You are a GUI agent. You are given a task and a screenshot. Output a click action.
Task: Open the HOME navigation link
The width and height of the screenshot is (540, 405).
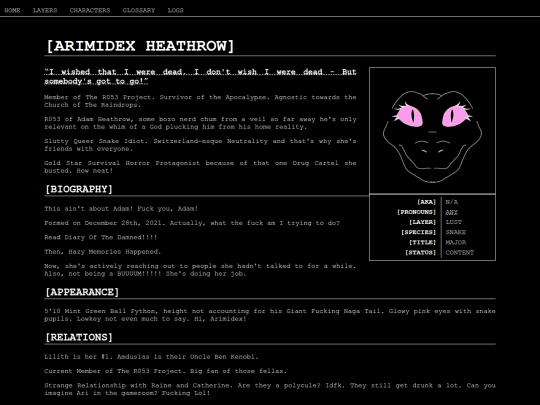(12, 10)
